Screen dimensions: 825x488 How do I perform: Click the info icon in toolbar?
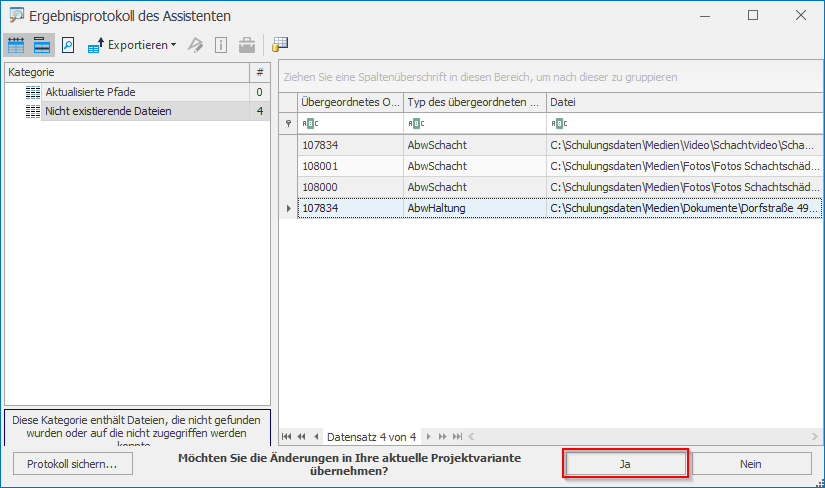220,45
